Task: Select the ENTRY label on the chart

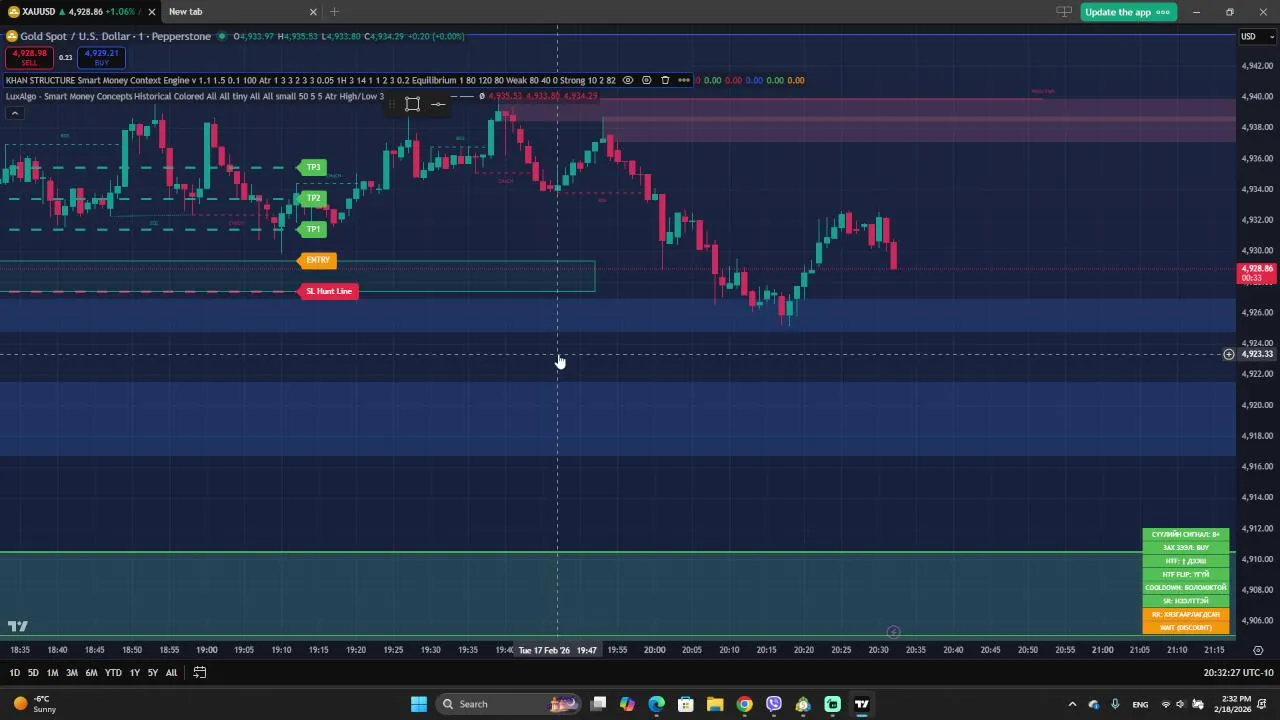Action: (x=318, y=260)
